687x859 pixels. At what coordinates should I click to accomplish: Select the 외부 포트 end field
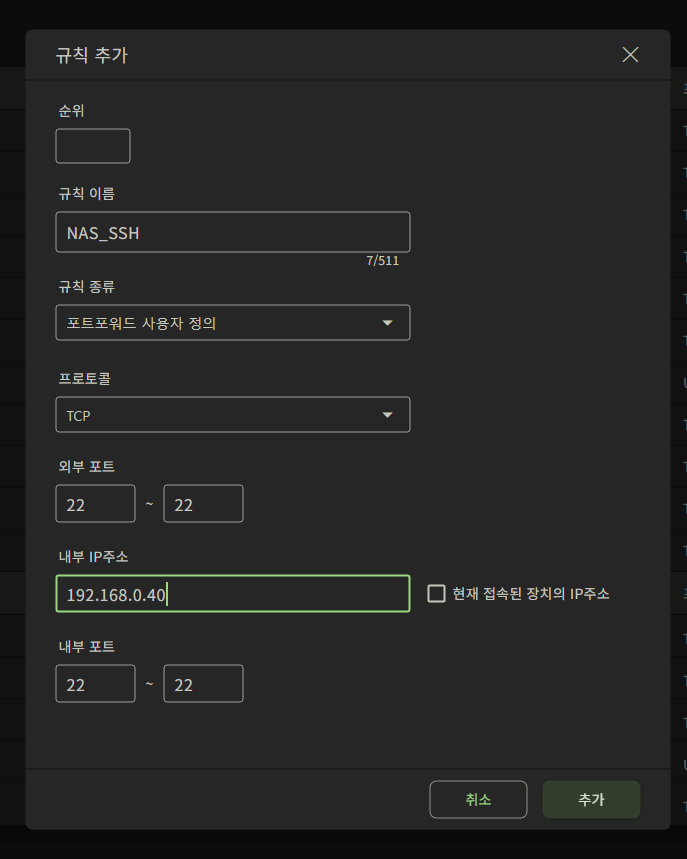click(x=203, y=504)
